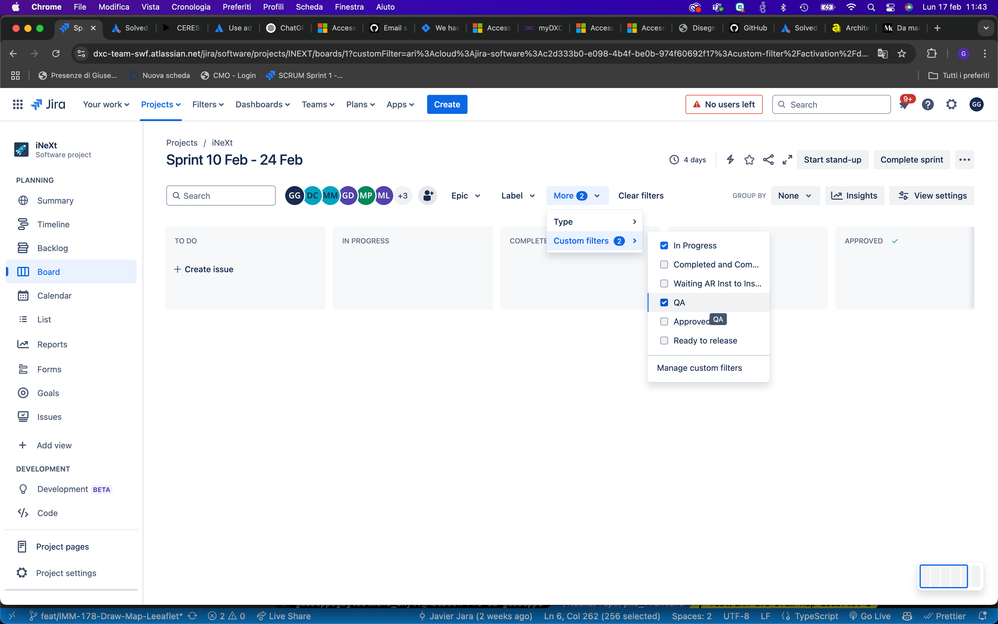
Task: Open the Label filter dropdown
Action: click(x=517, y=196)
